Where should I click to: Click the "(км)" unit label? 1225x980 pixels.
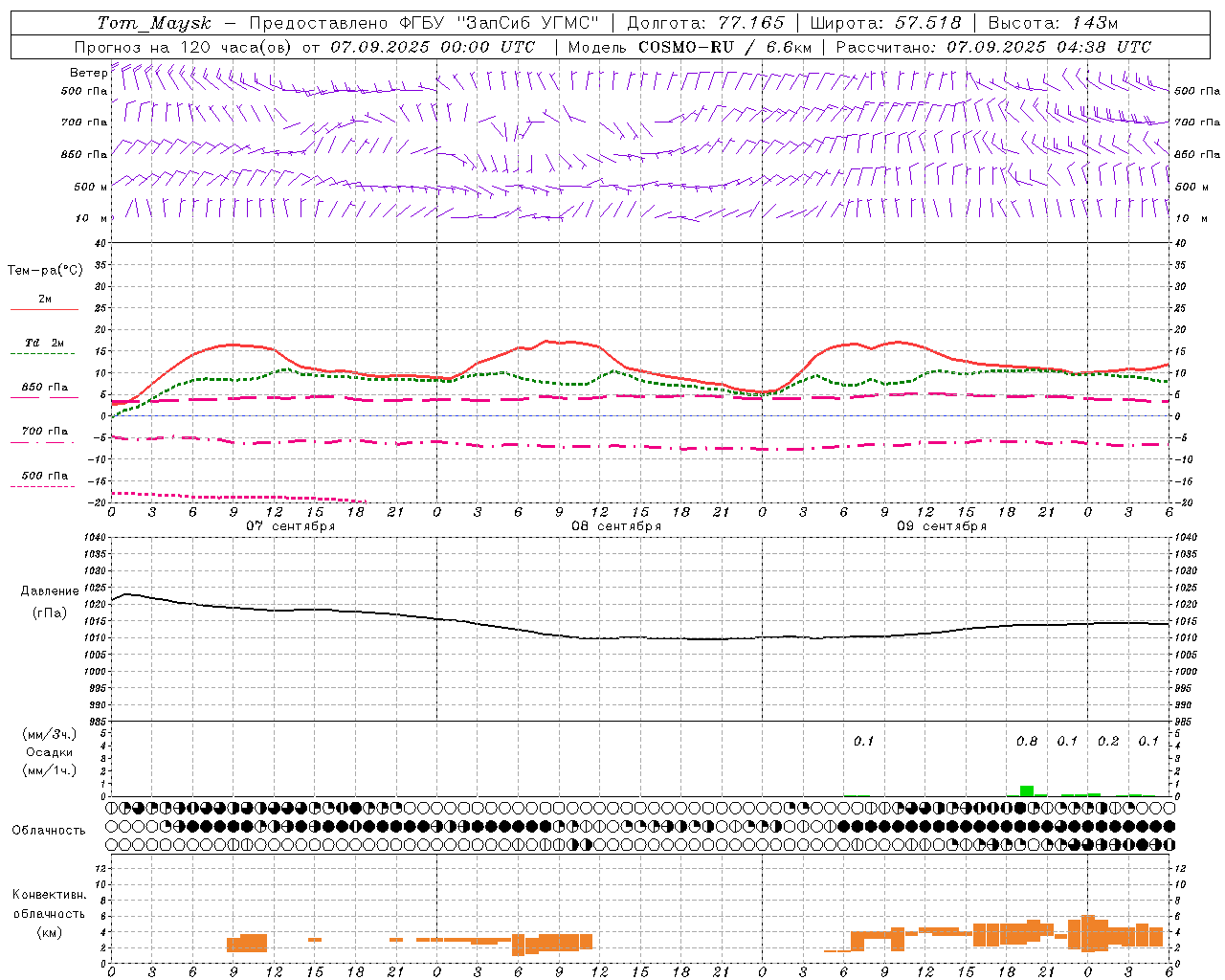[50, 931]
